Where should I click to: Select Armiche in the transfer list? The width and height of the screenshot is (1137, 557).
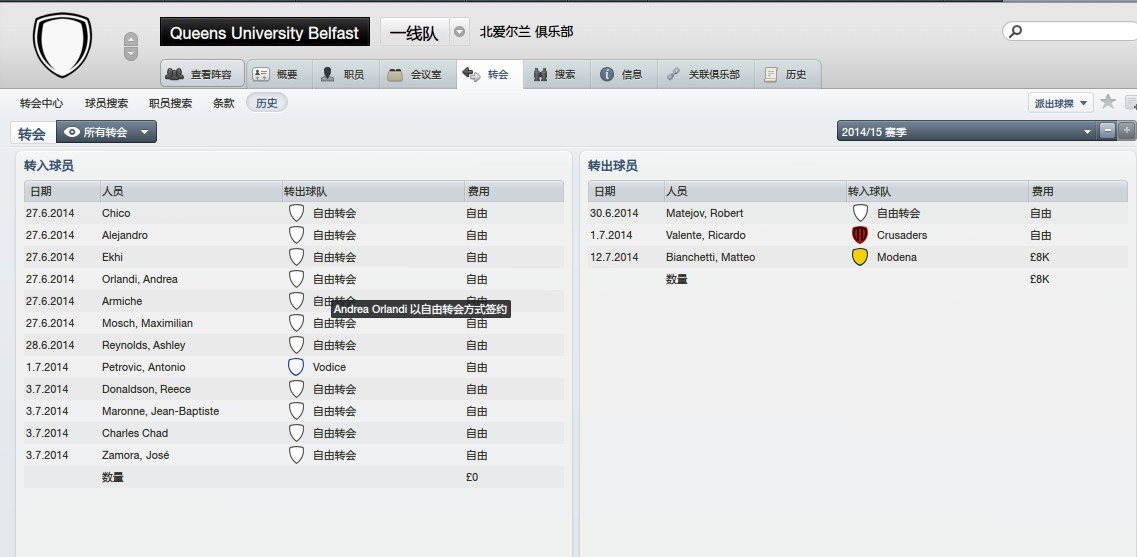[x=122, y=301]
